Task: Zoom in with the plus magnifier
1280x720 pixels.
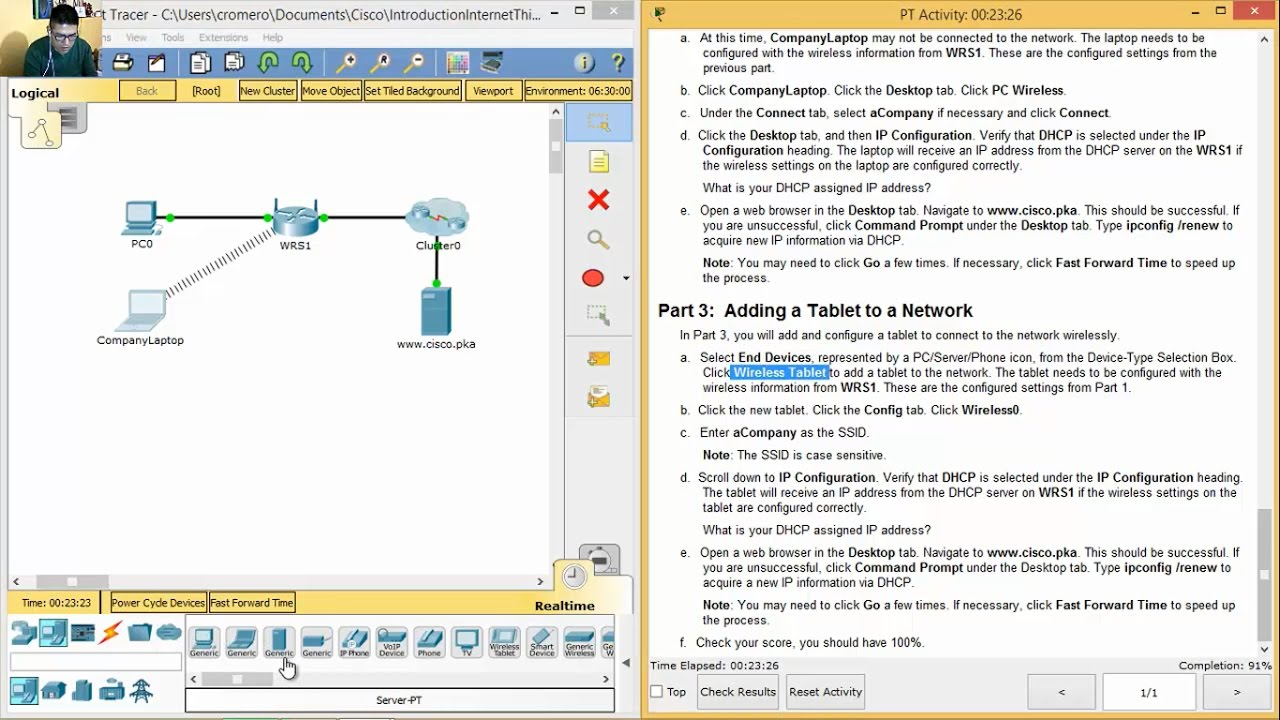Action: (x=346, y=63)
